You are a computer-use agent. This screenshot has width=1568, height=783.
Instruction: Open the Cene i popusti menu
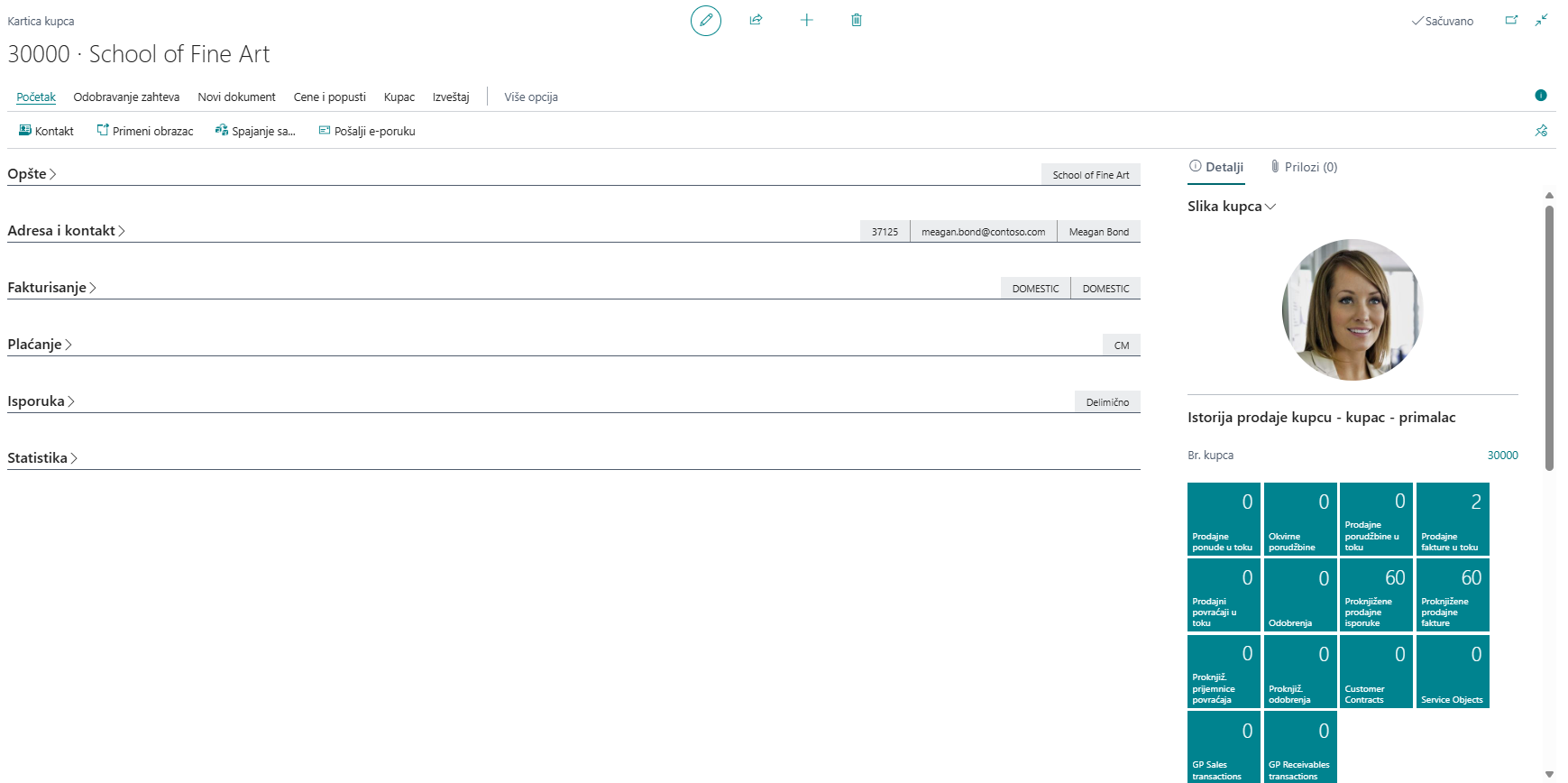click(x=329, y=97)
